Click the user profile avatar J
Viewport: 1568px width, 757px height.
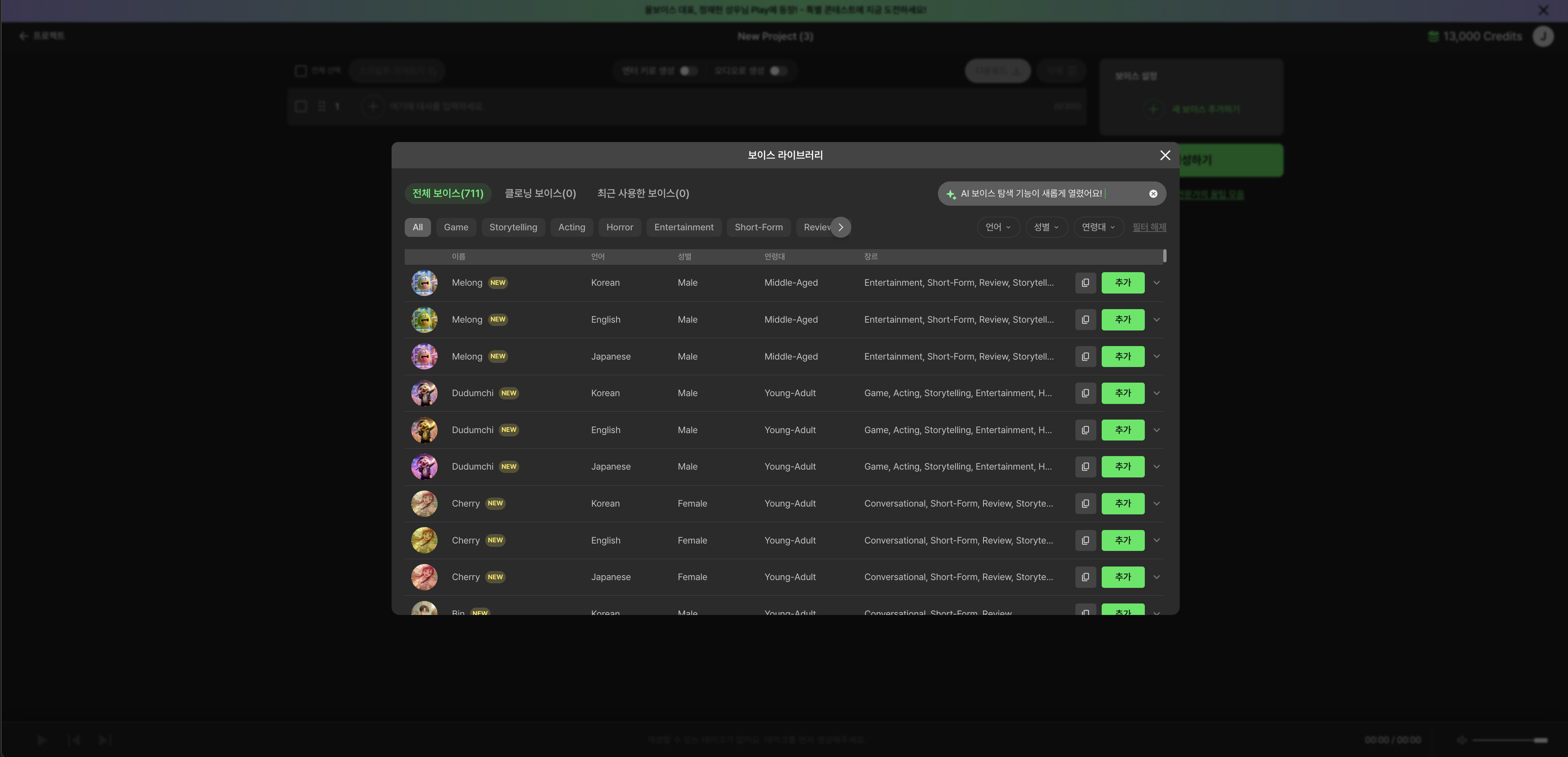1543,37
